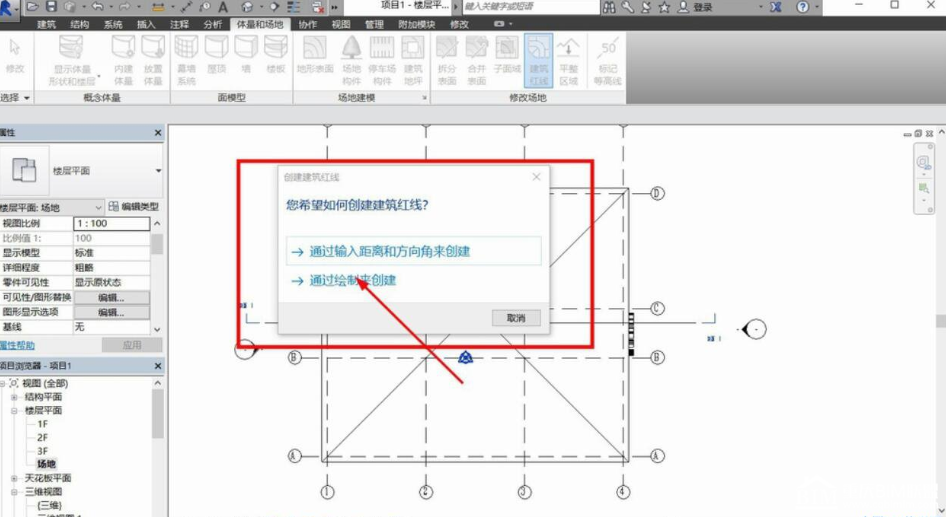The width and height of the screenshot is (946, 517).
Task: Close the 创建建筑红线 dialog
Action: click(x=536, y=177)
